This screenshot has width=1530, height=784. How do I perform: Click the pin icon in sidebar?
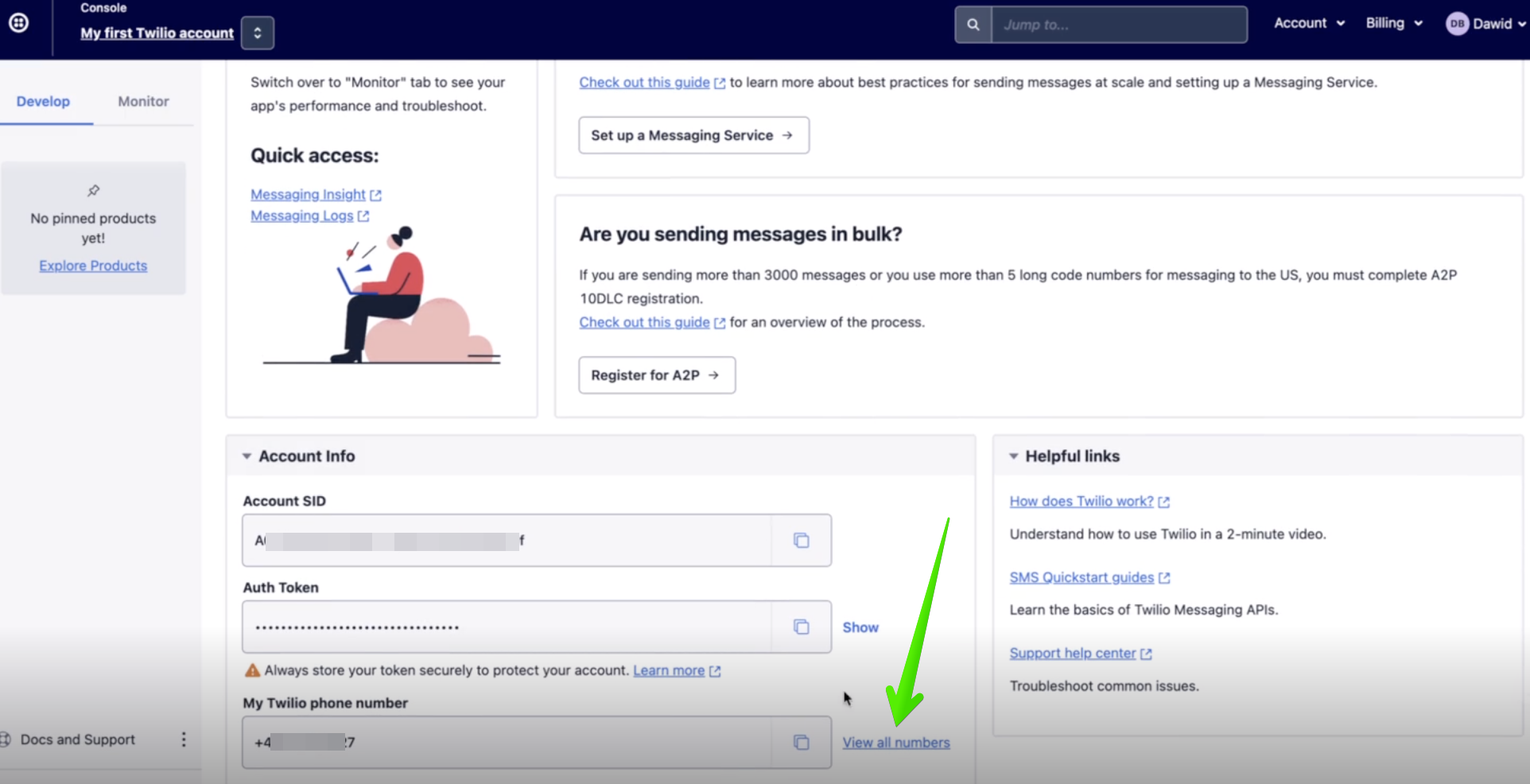93,191
